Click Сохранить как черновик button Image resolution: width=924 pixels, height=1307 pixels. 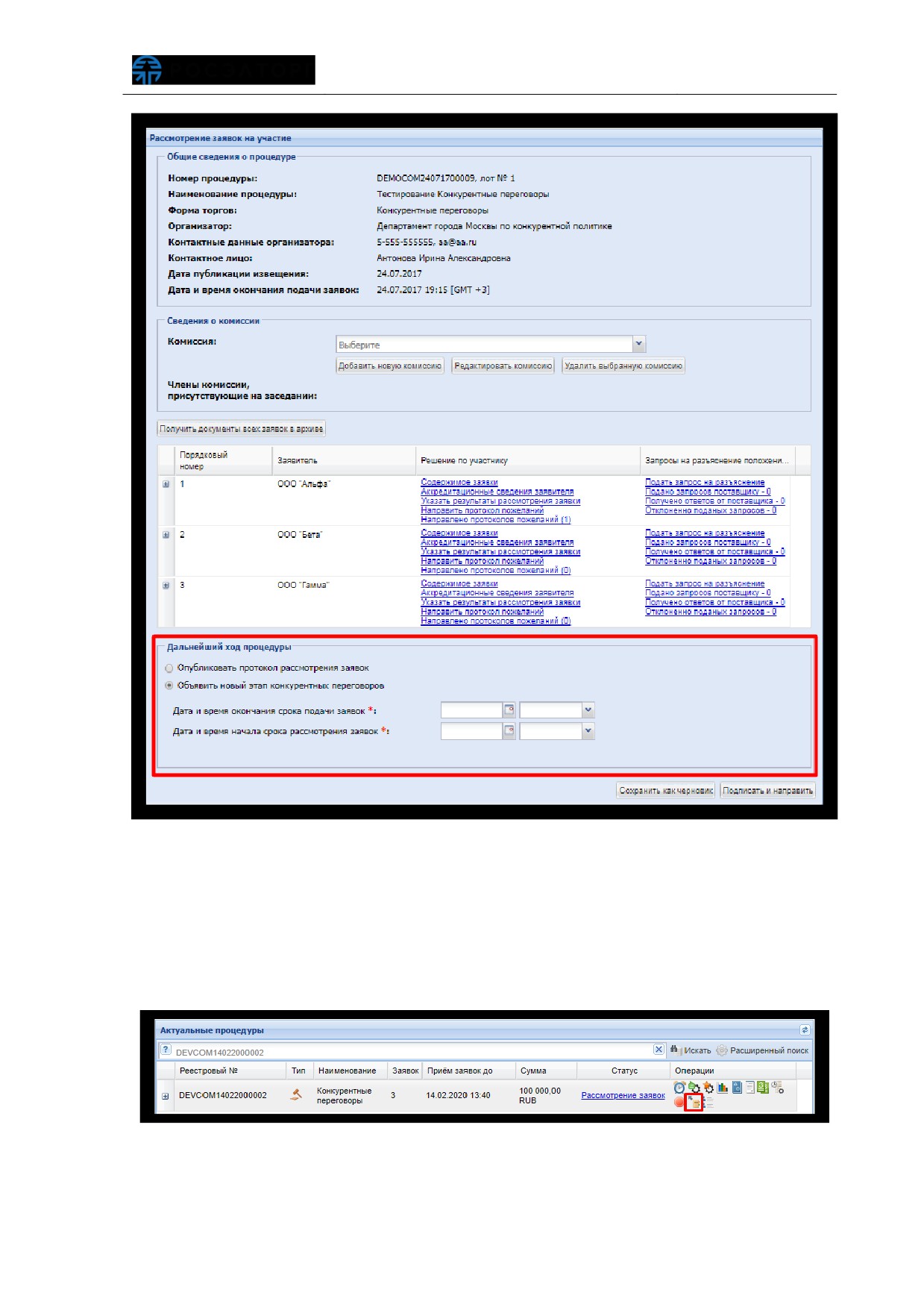[x=666, y=791]
